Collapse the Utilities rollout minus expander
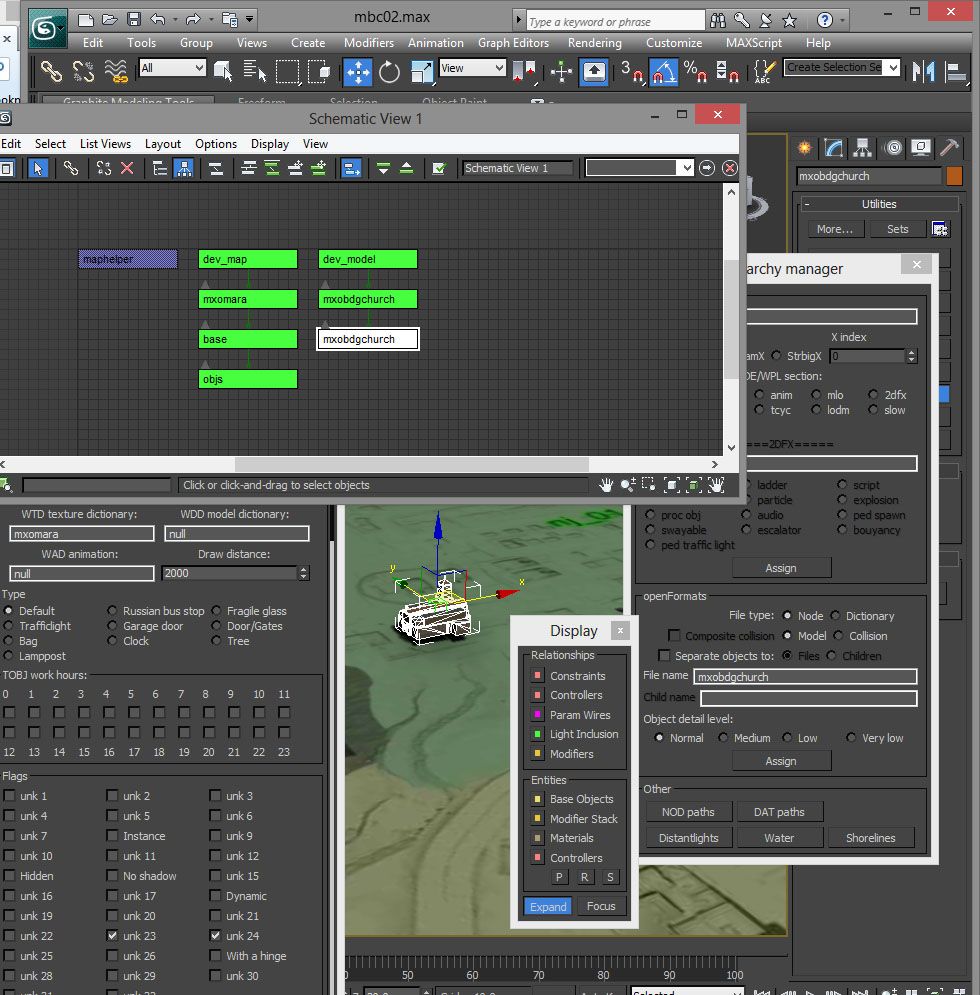The height and width of the screenshot is (995, 980). [x=807, y=204]
